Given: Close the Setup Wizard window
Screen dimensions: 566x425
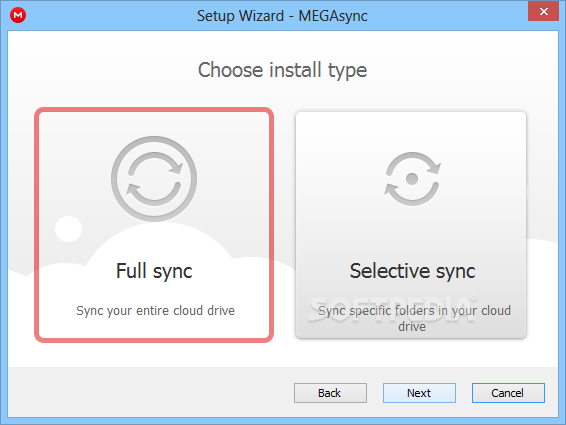Looking at the screenshot, I should pyautogui.click(x=544, y=11).
